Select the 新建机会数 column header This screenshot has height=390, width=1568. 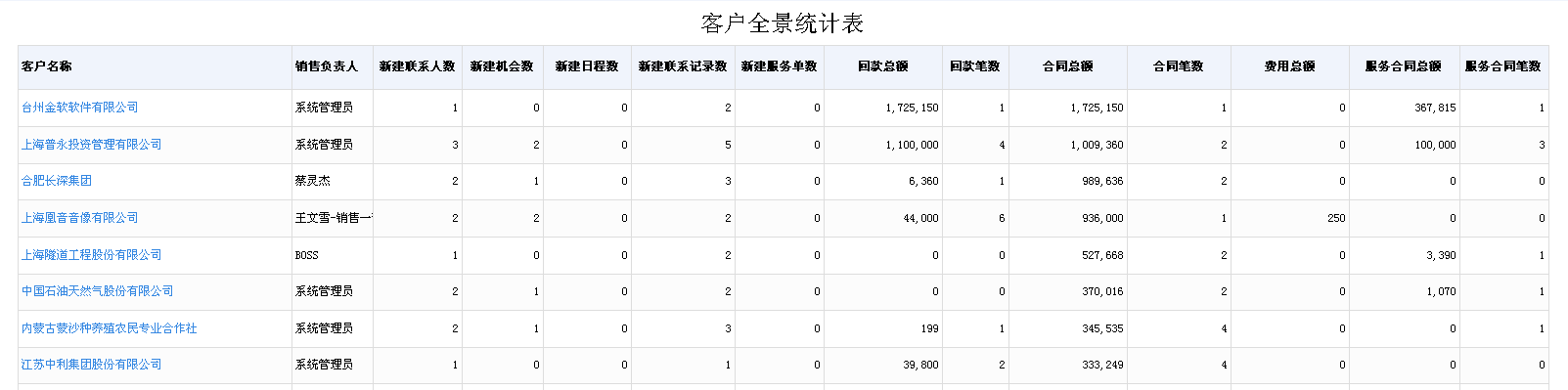coord(502,66)
